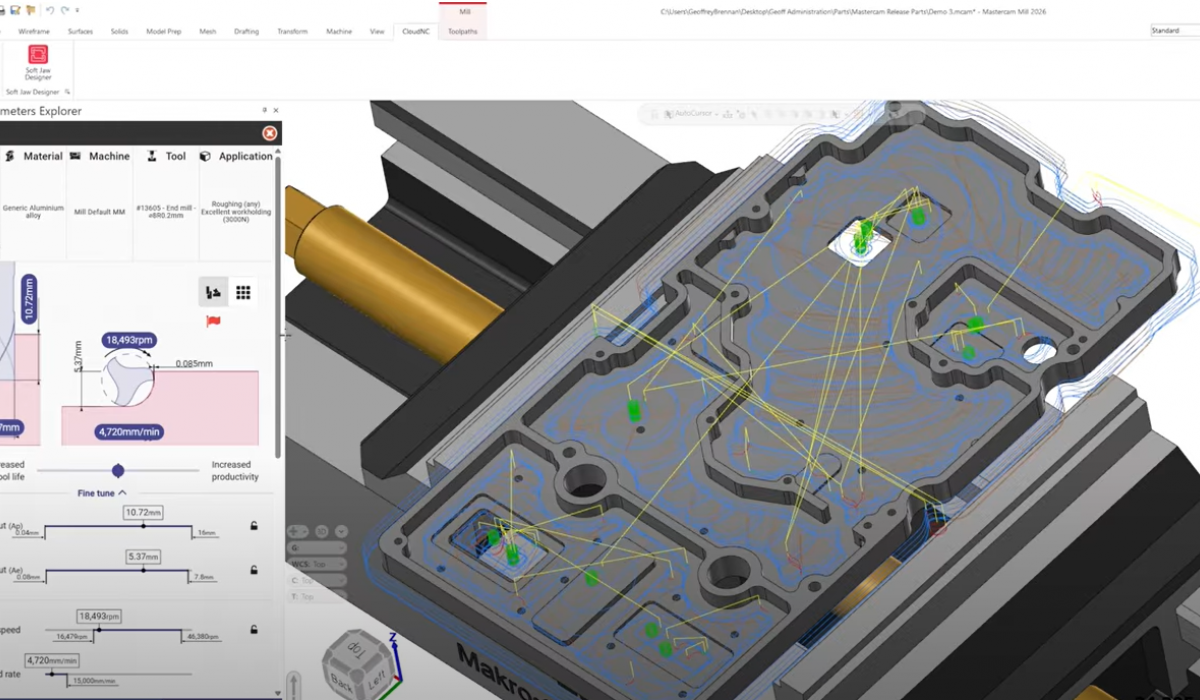The width and height of the screenshot is (1200, 700).
Task: Click the Undo arrow in quick access toolbar
Action: coord(50,10)
